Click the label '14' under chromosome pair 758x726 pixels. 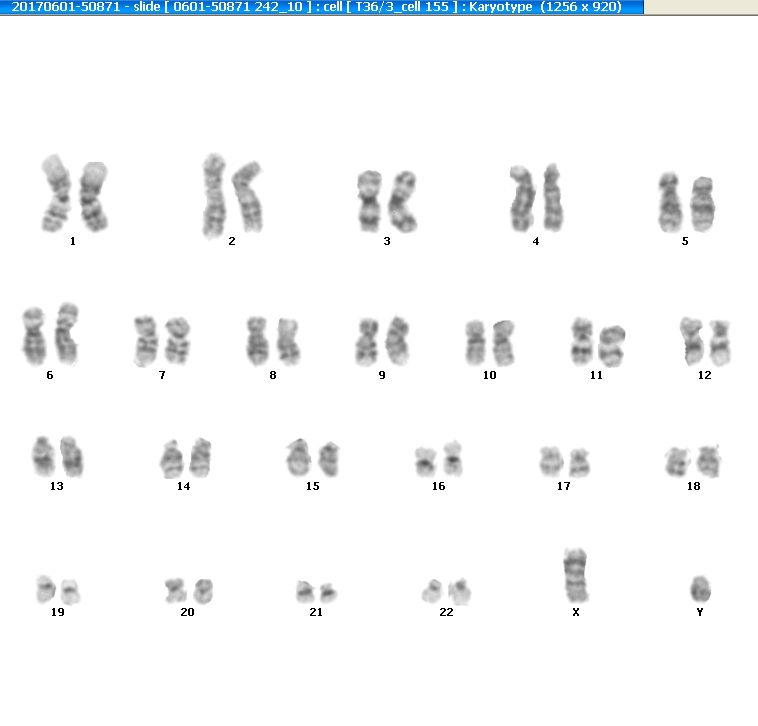tap(184, 486)
